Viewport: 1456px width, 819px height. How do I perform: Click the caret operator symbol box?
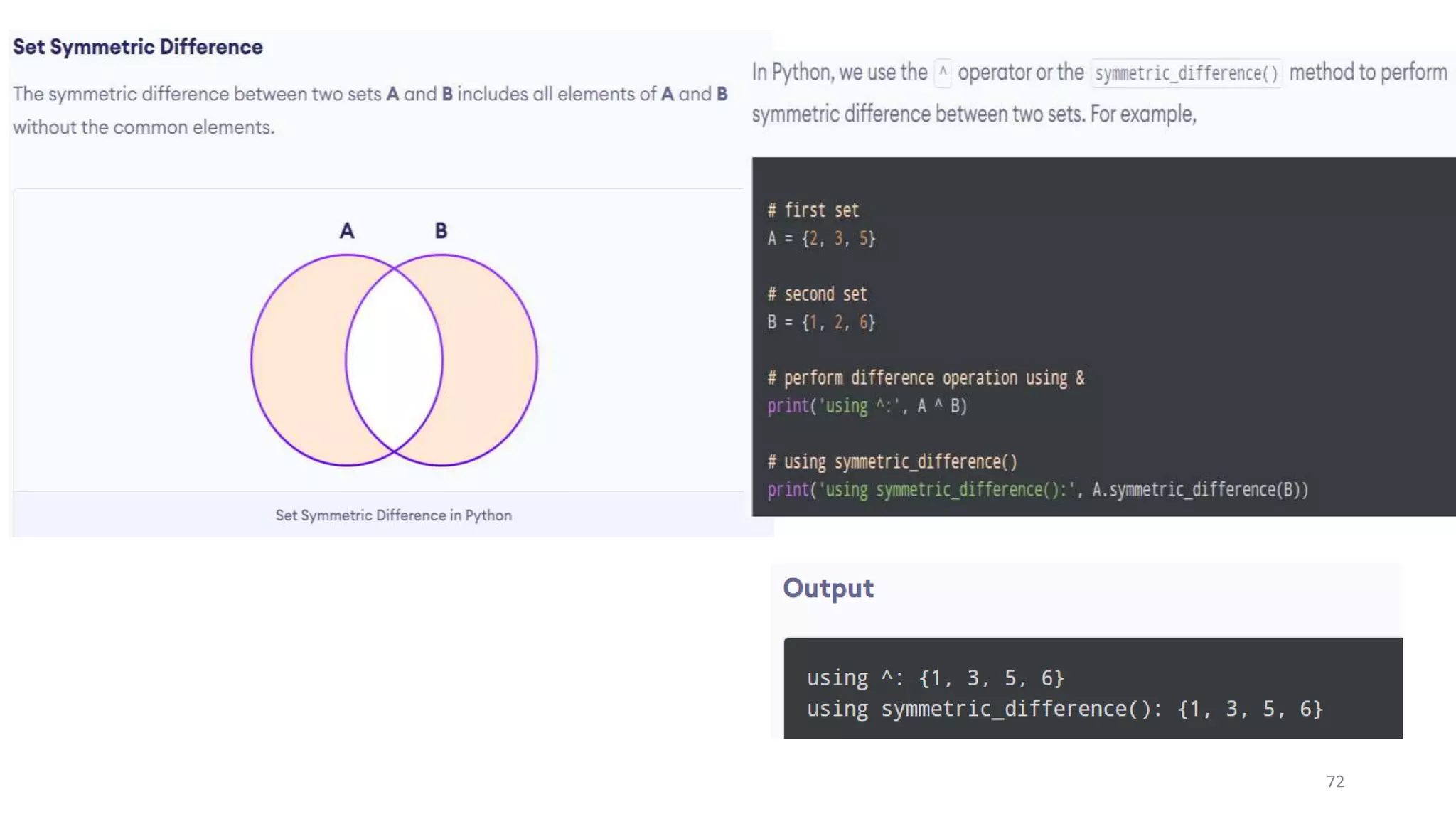pyautogui.click(x=943, y=73)
